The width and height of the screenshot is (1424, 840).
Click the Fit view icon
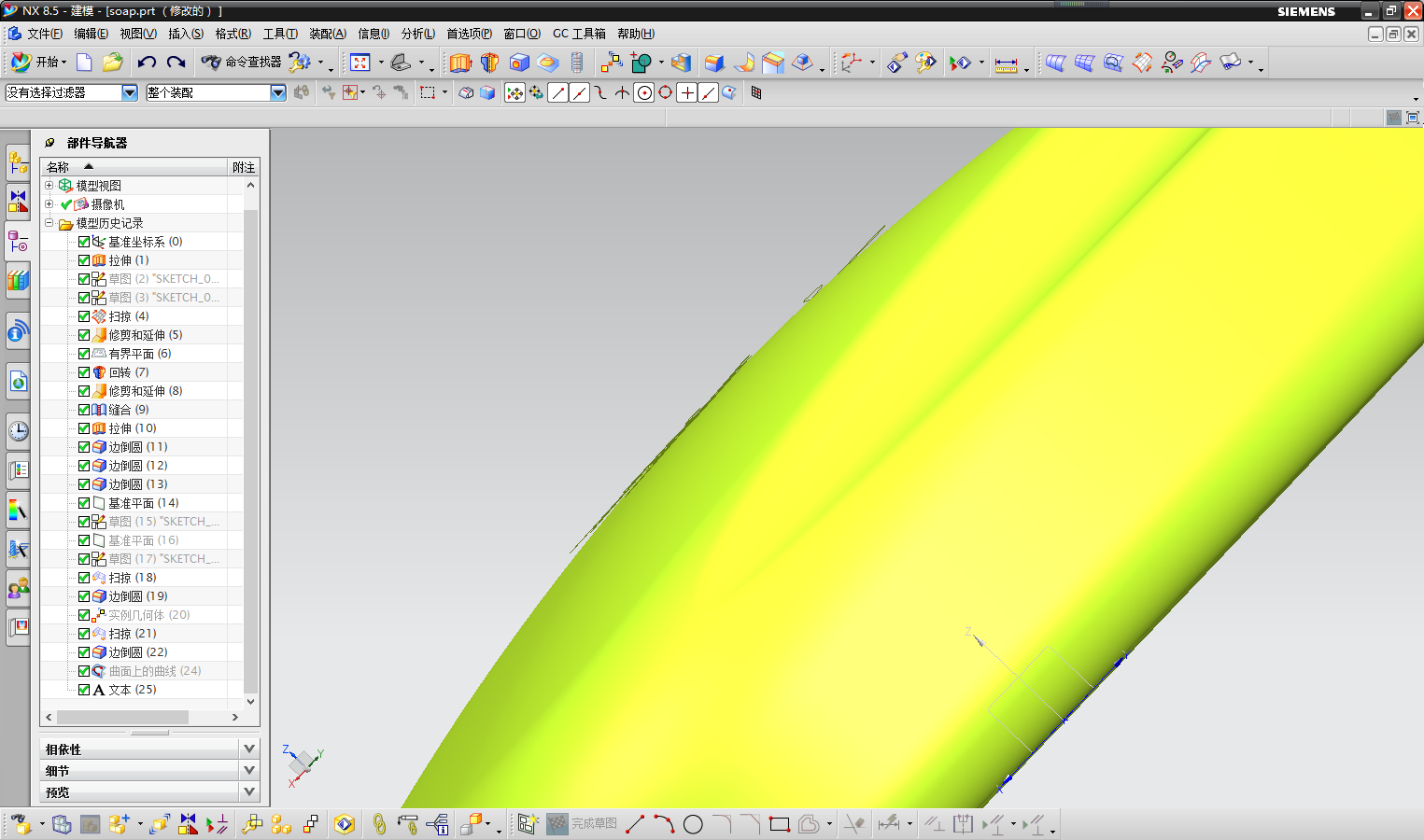(x=360, y=63)
